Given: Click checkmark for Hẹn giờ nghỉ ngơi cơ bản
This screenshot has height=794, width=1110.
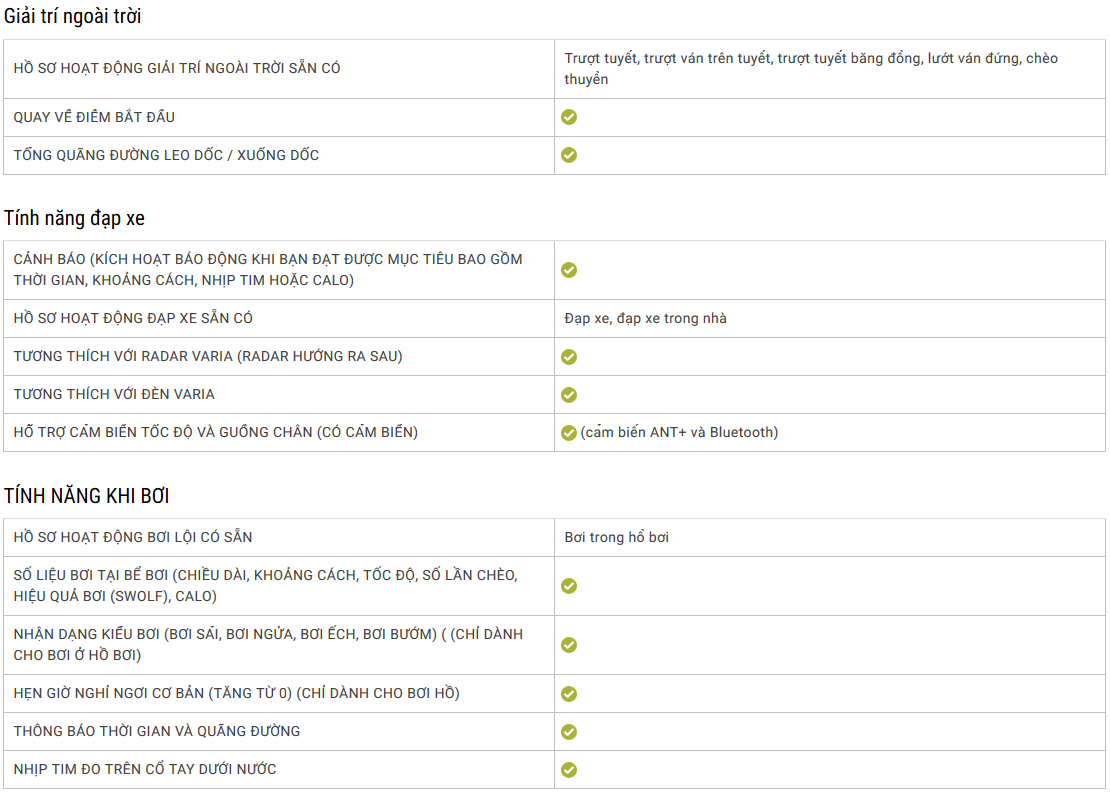Looking at the screenshot, I should pos(568,694).
